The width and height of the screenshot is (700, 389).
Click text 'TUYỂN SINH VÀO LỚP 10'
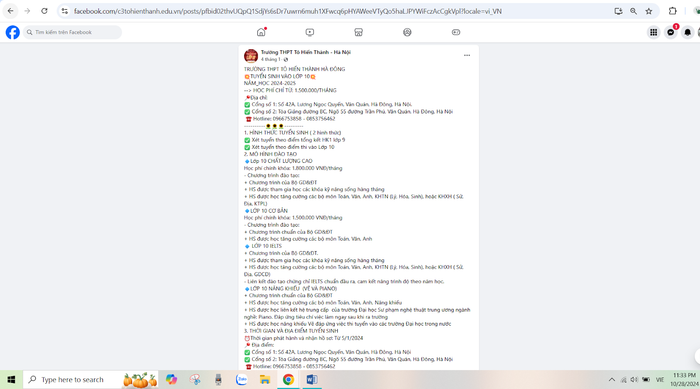tap(280, 76)
